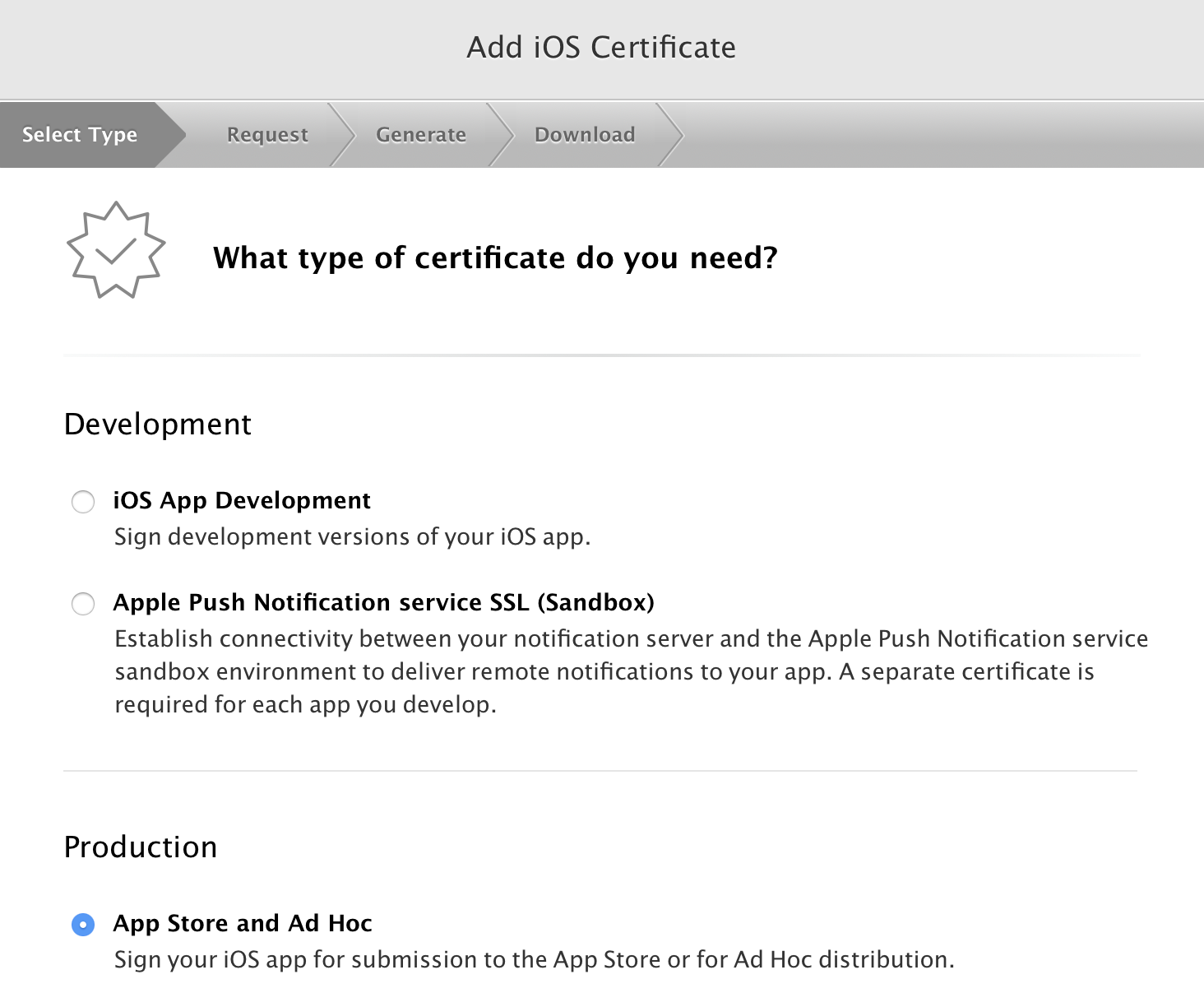
Task: Click the Apple Push Notification service SSL (Sandbox) label
Action: coord(383,603)
